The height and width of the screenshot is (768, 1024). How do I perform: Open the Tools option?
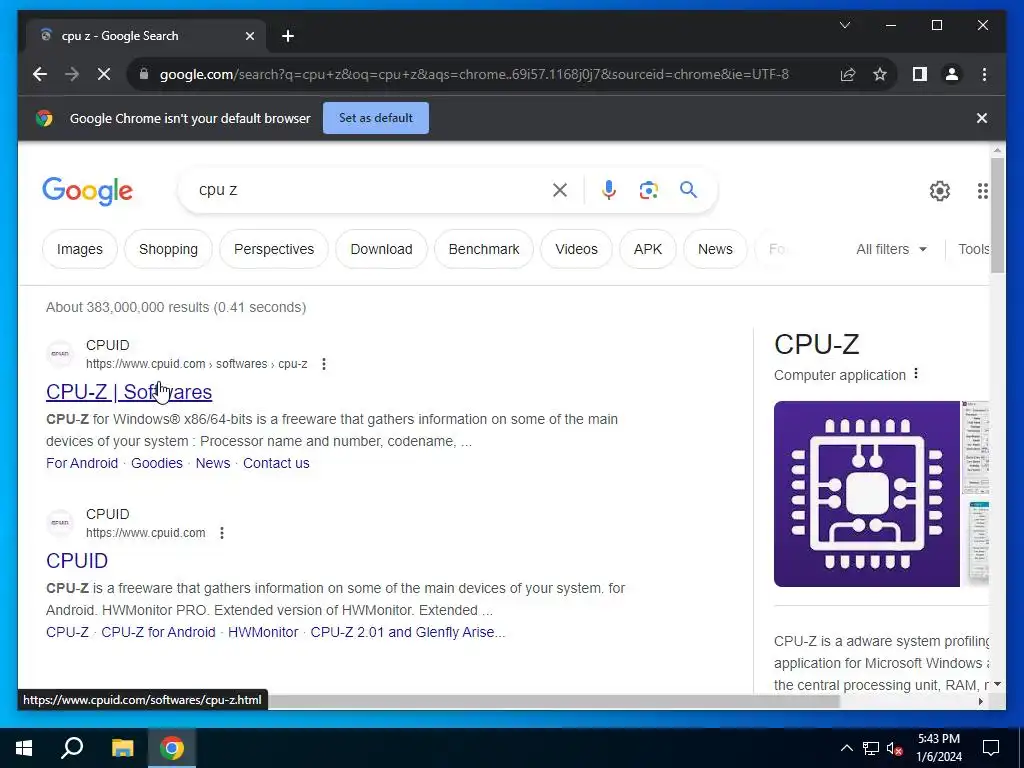pyautogui.click(x=973, y=249)
